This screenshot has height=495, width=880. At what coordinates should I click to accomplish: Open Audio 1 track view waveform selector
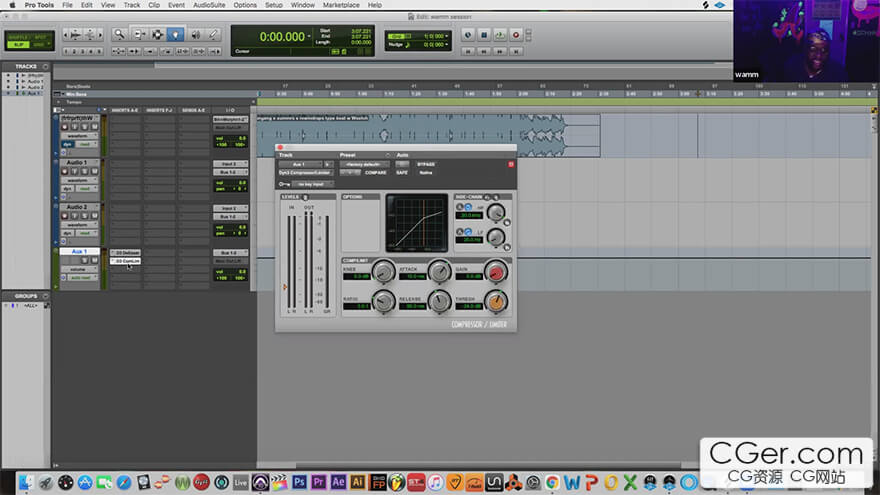80,180
